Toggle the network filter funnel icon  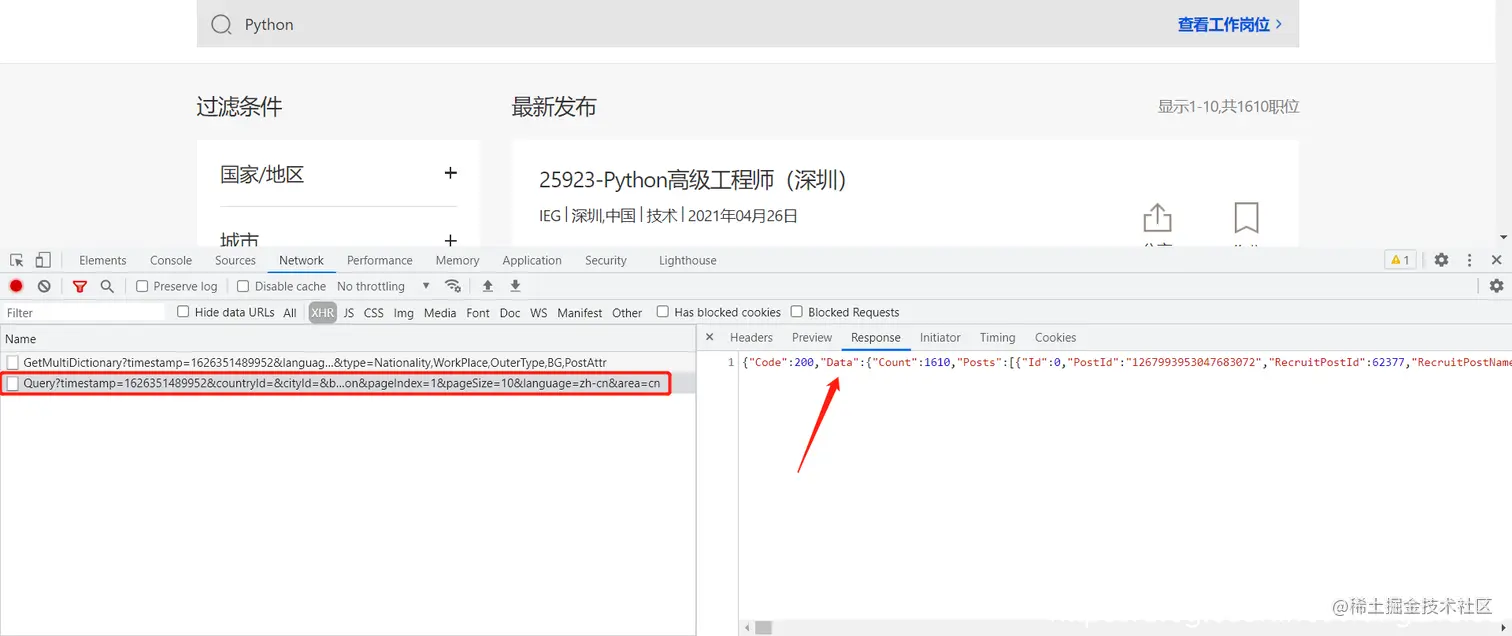pos(80,286)
